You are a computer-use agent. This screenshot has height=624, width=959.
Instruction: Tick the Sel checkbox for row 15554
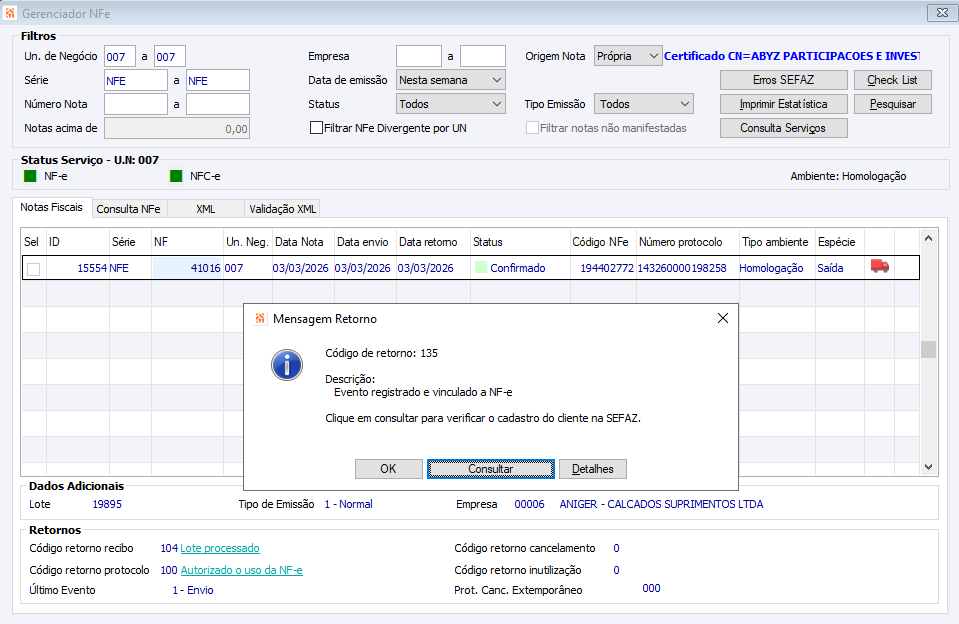34,269
